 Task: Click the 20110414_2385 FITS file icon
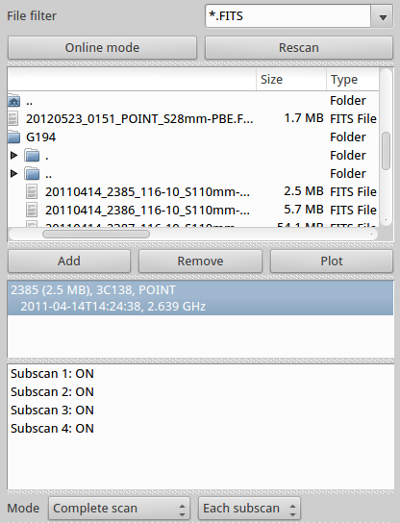click(x=32, y=192)
